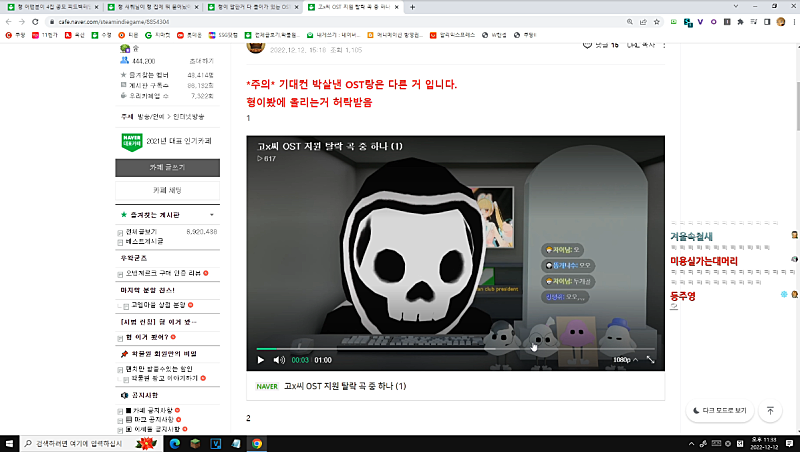The image size is (800, 452).
Task: Mute the video with the speaker icon
Action: tap(279, 360)
